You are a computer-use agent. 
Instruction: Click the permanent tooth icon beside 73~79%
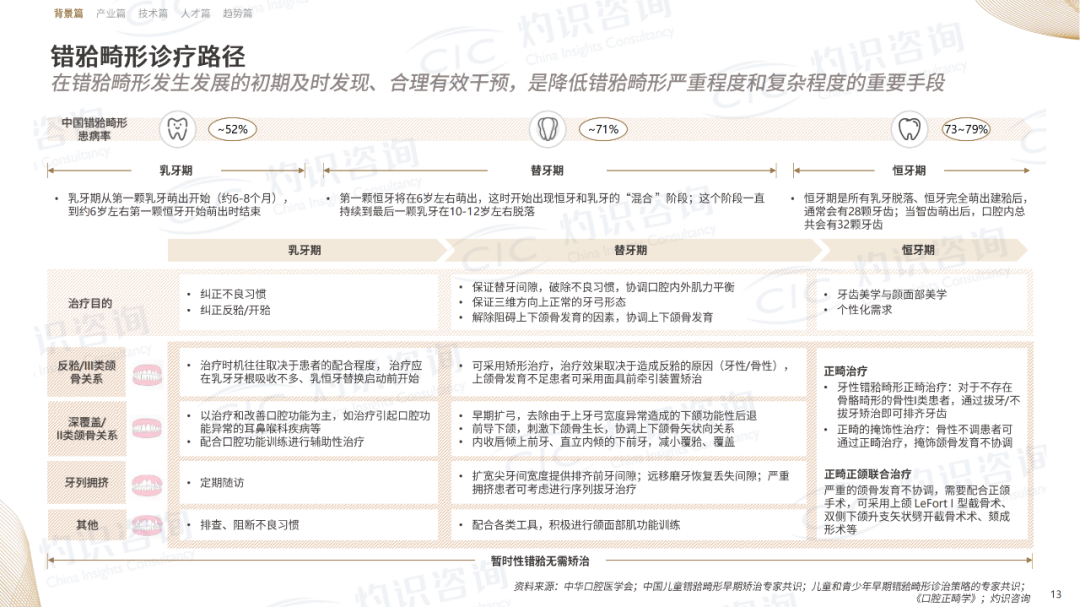(909, 129)
